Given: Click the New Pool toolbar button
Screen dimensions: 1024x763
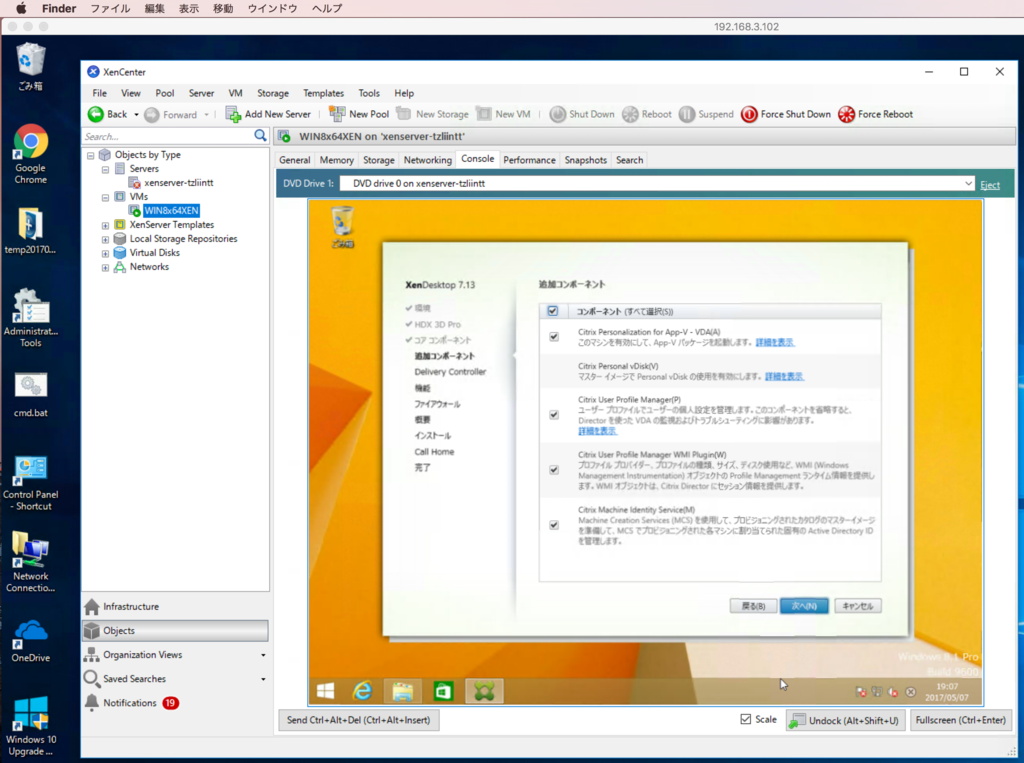Looking at the screenshot, I should pyautogui.click(x=359, y=114).
